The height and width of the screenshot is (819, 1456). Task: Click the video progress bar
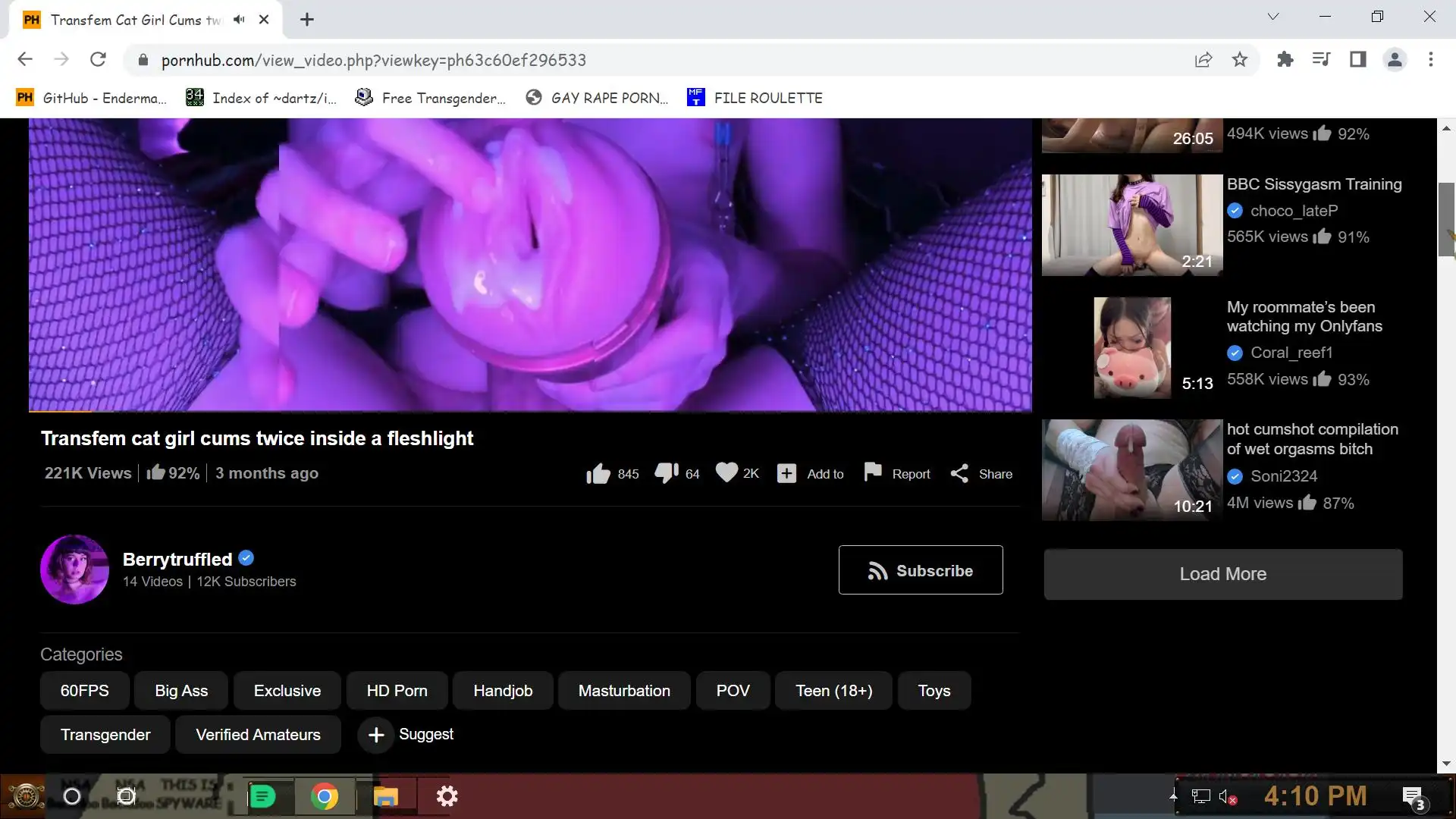[x=529, y=411]
